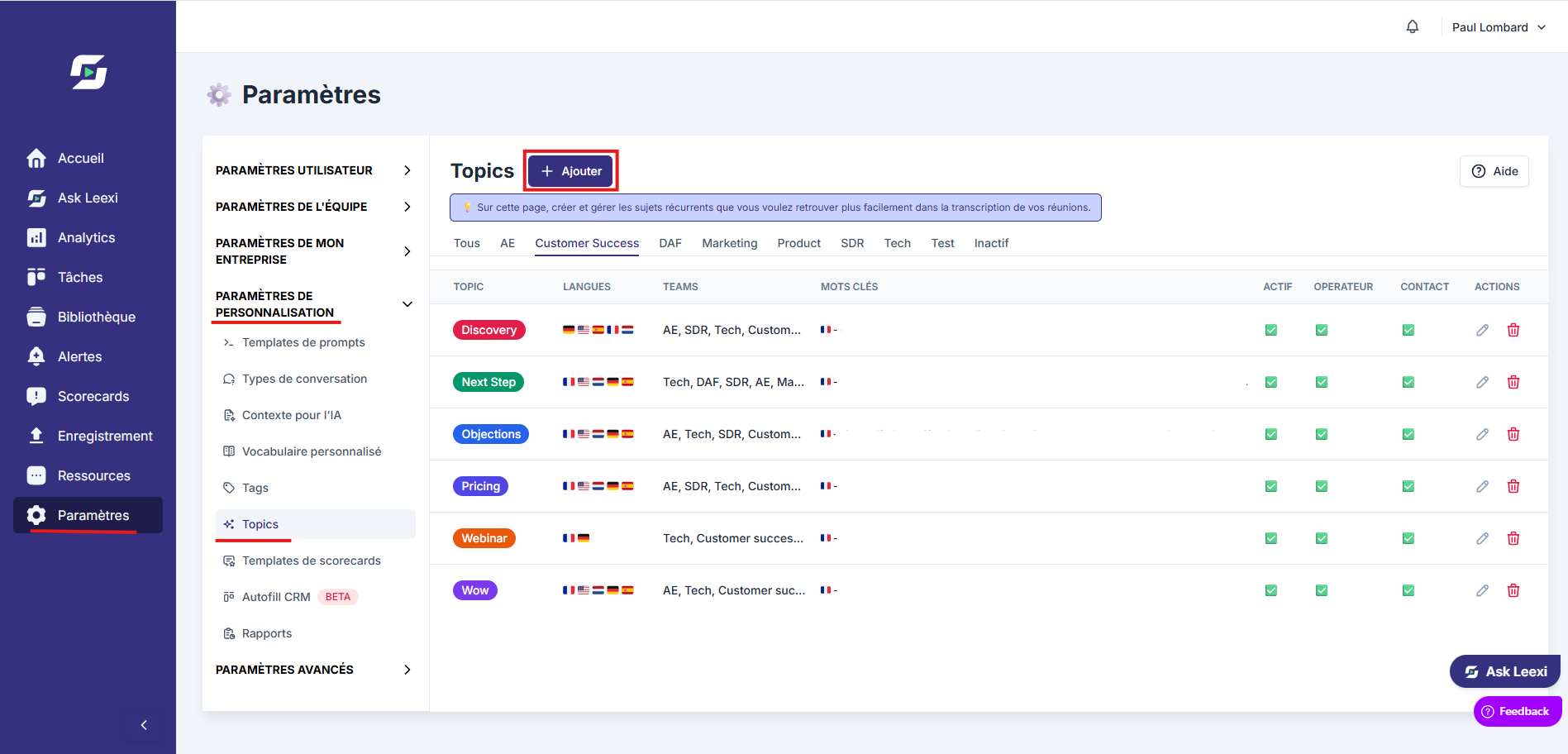Open Templates de scorecards settings
The width and height of the screenshot is (1568, 754).
point(315,561)
